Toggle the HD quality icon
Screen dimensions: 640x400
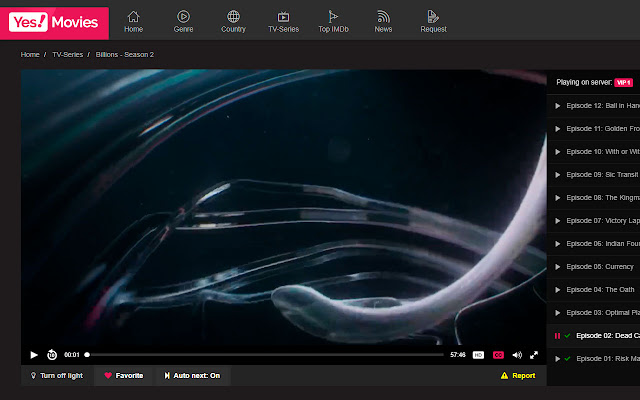tap(478, 355)
